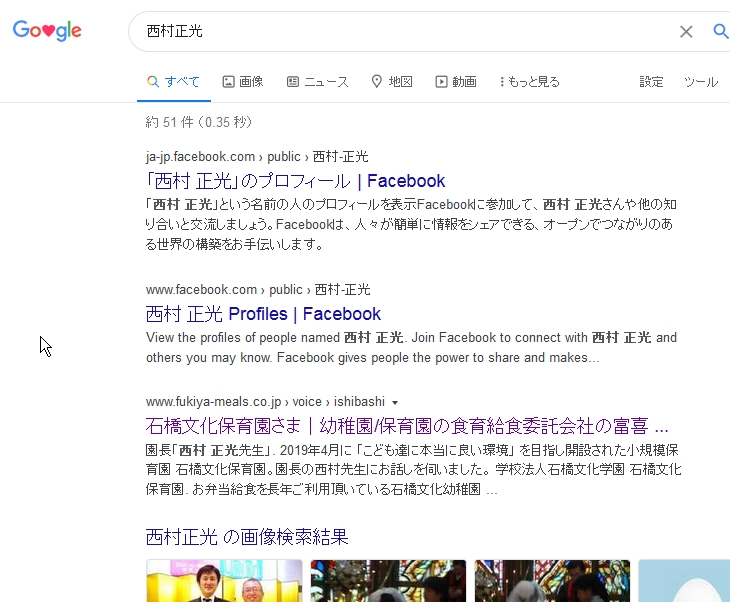
Task: Click www.facebook.com breadcrumb URL
Action: pyautogui.click(x=258, y=290)
